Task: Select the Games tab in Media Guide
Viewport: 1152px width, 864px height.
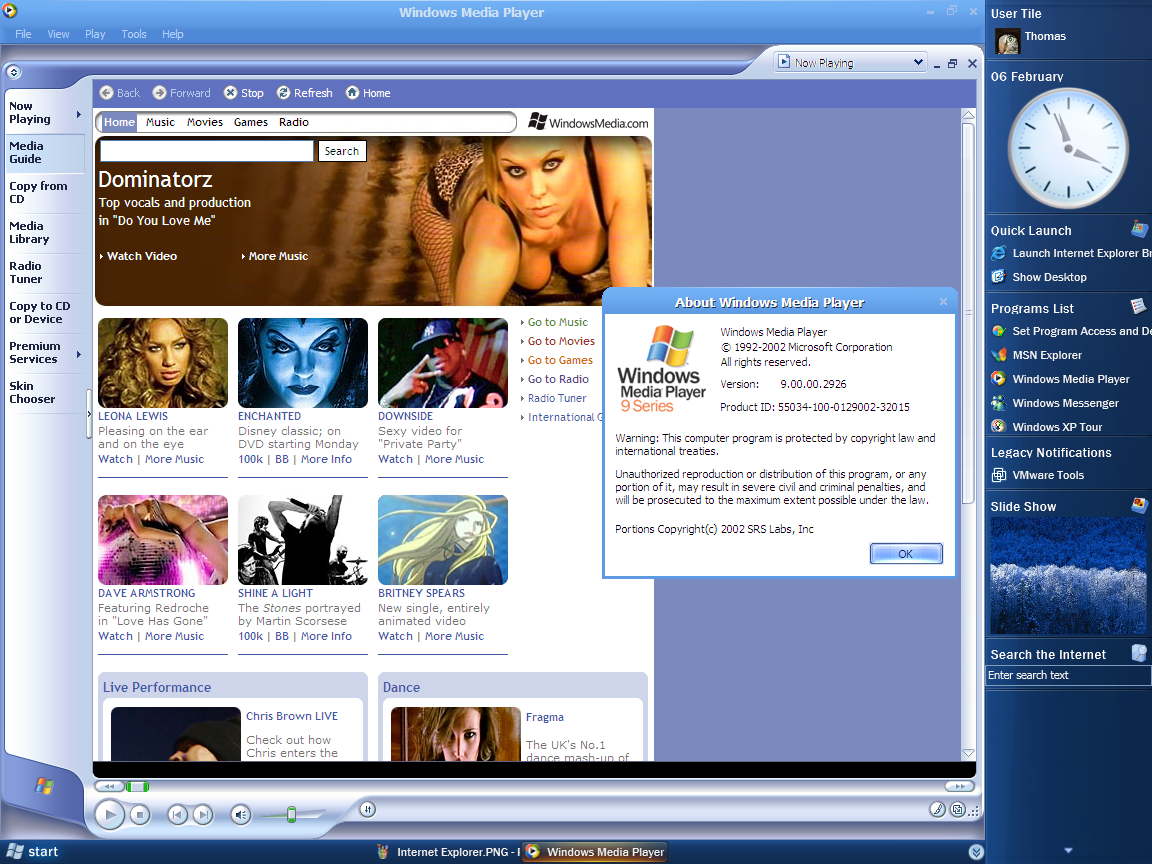Action: click(x=251, y=122)
